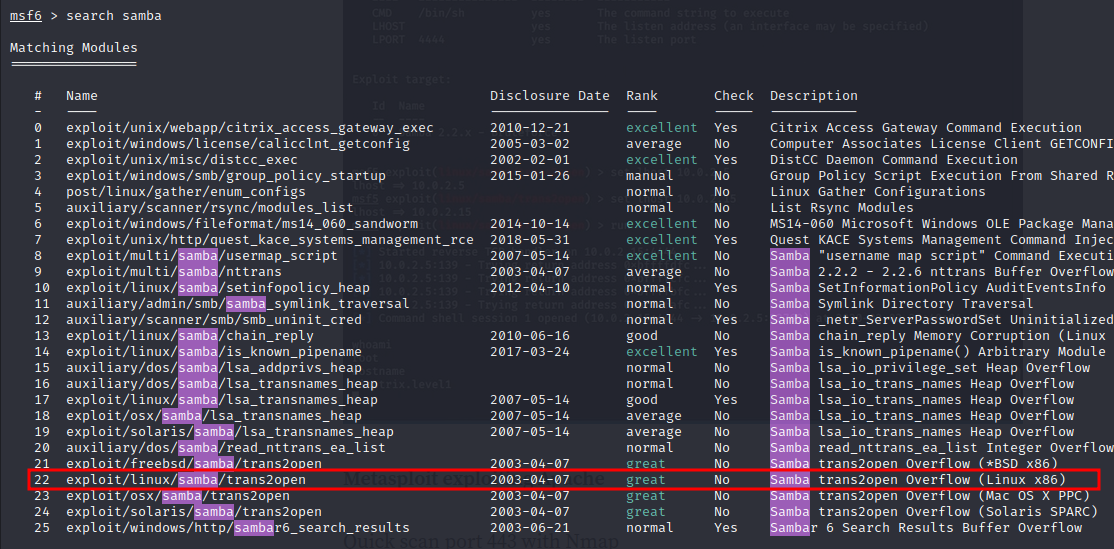The height and width of the screenshot is (549, 1114).
Task: Click exploit/windows/http/sambar6_search_results entry
Action: [x=237, y=528]
